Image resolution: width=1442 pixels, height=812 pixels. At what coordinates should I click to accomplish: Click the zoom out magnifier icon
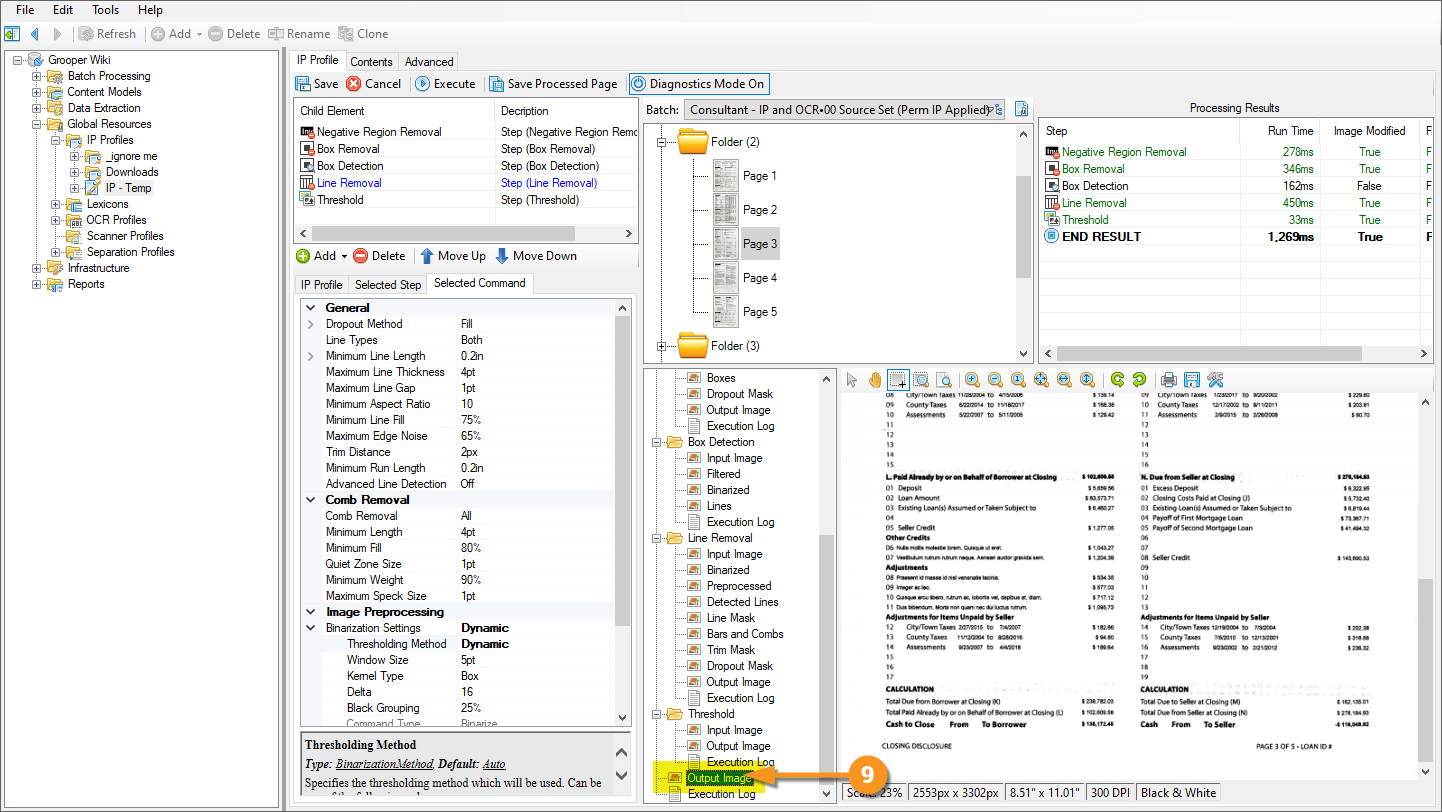pyautogui.click(x=995, y=380)
